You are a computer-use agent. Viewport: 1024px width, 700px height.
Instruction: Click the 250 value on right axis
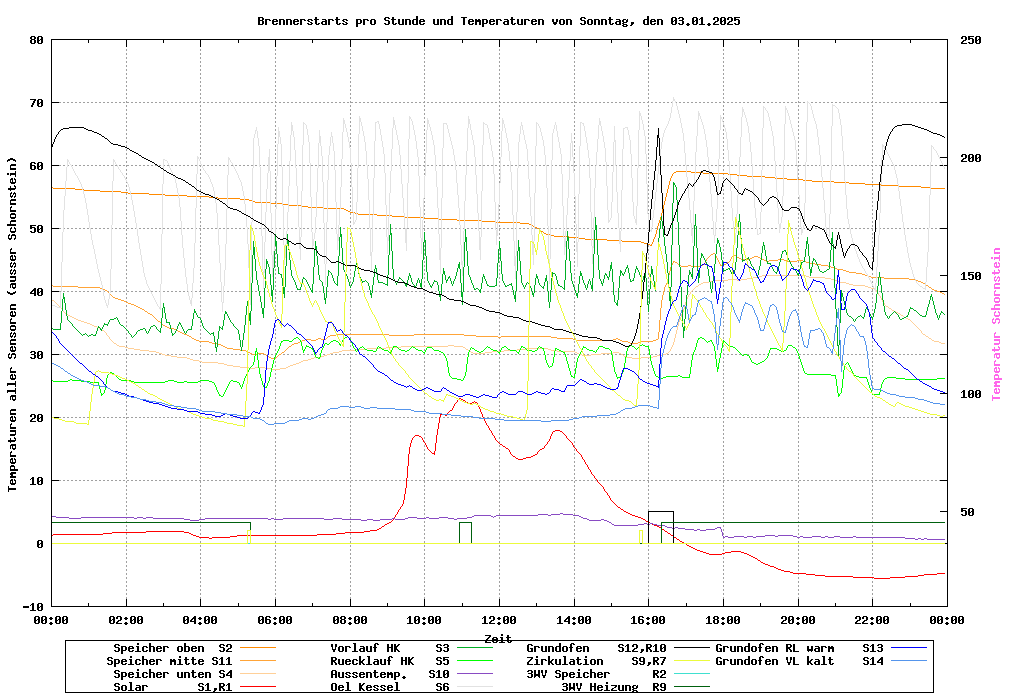click(970, 40)
